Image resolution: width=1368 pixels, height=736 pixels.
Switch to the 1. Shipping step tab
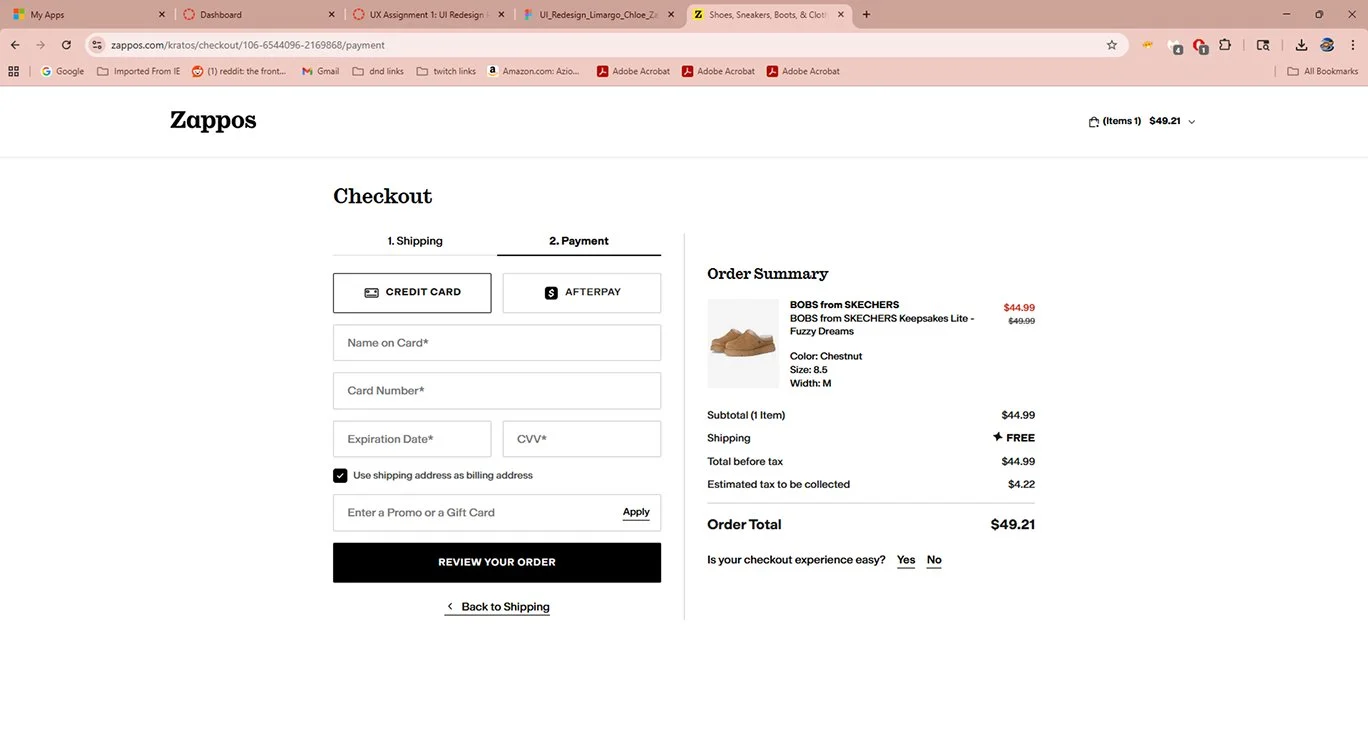point(415,241)
